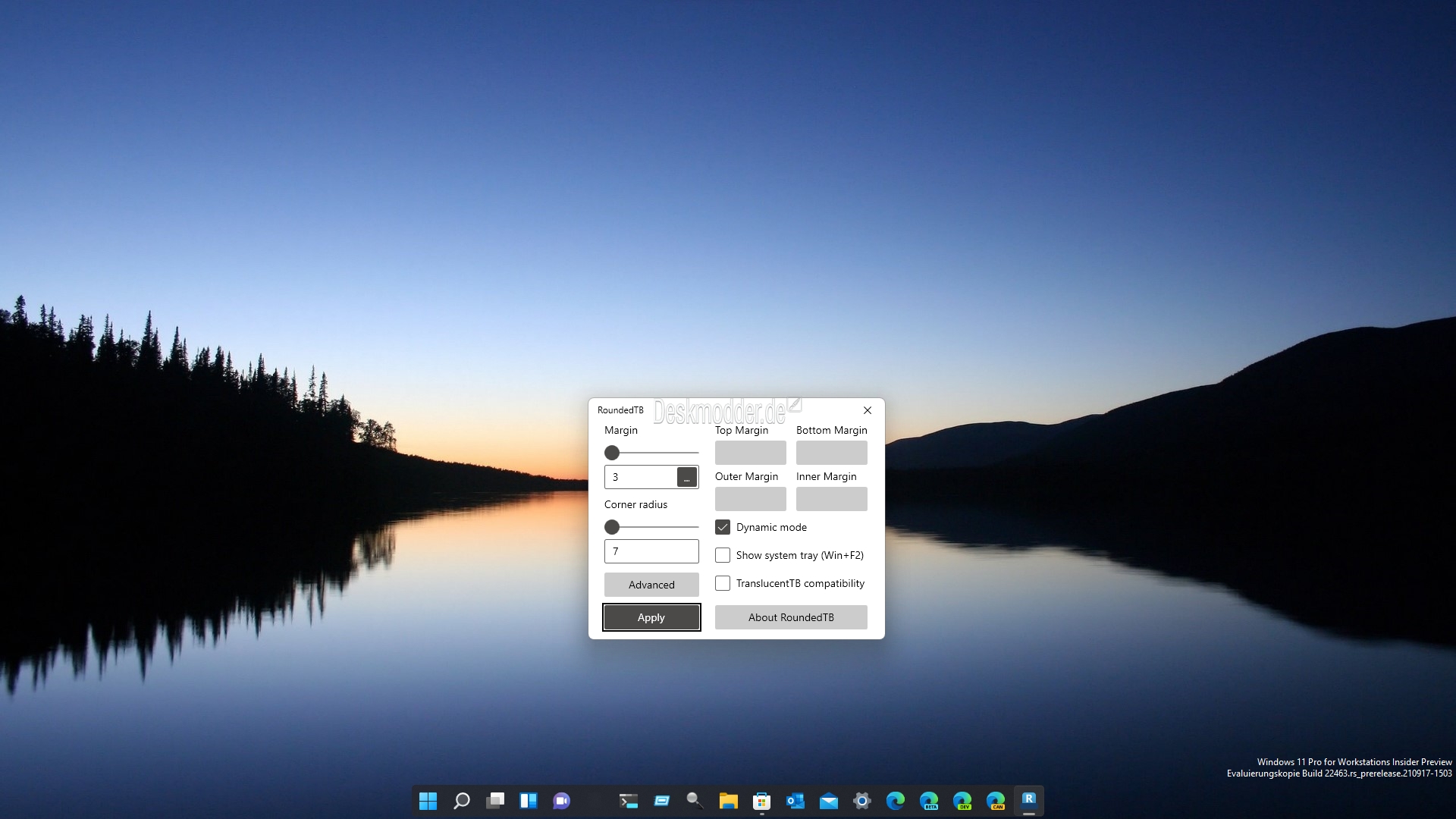Open Windows Terminal from taskbar
Image resolution: width=1456 pixels, height=819 pixels.
coord(628,801)
